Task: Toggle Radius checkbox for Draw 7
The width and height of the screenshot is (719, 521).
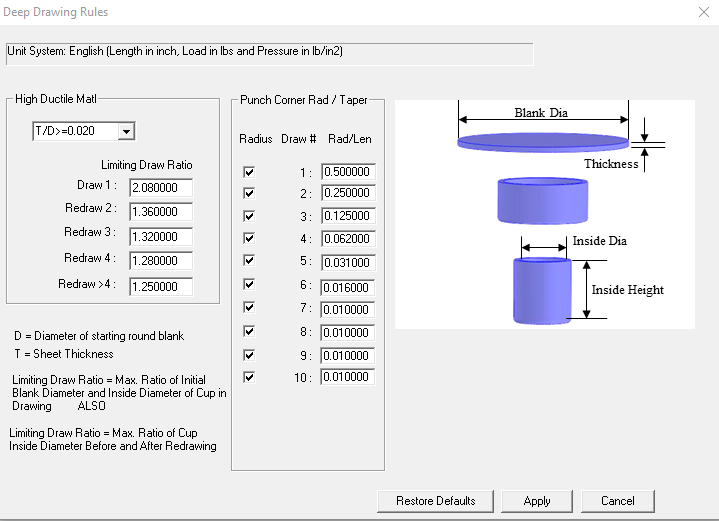Action: point(249,308)
